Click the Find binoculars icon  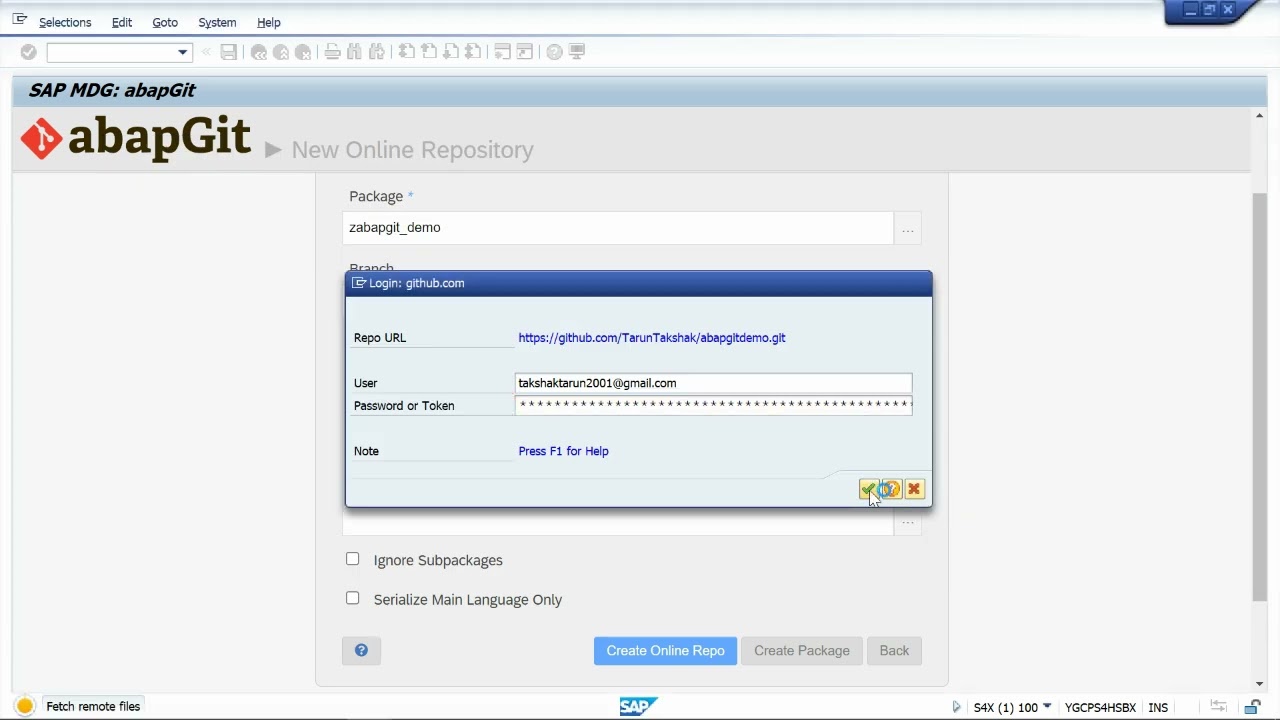(x=354, y=52)
